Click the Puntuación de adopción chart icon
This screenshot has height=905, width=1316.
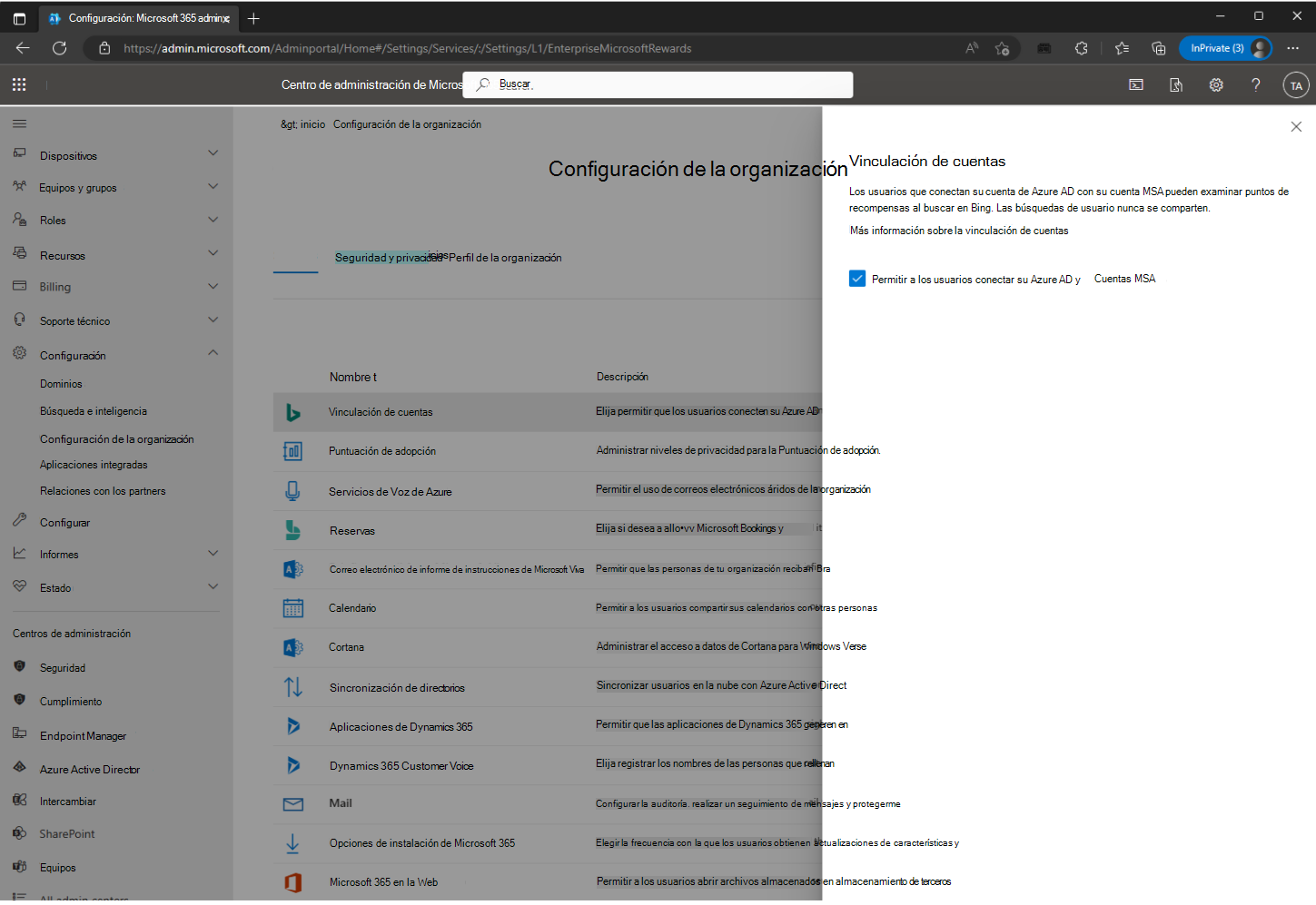[292, 451]
